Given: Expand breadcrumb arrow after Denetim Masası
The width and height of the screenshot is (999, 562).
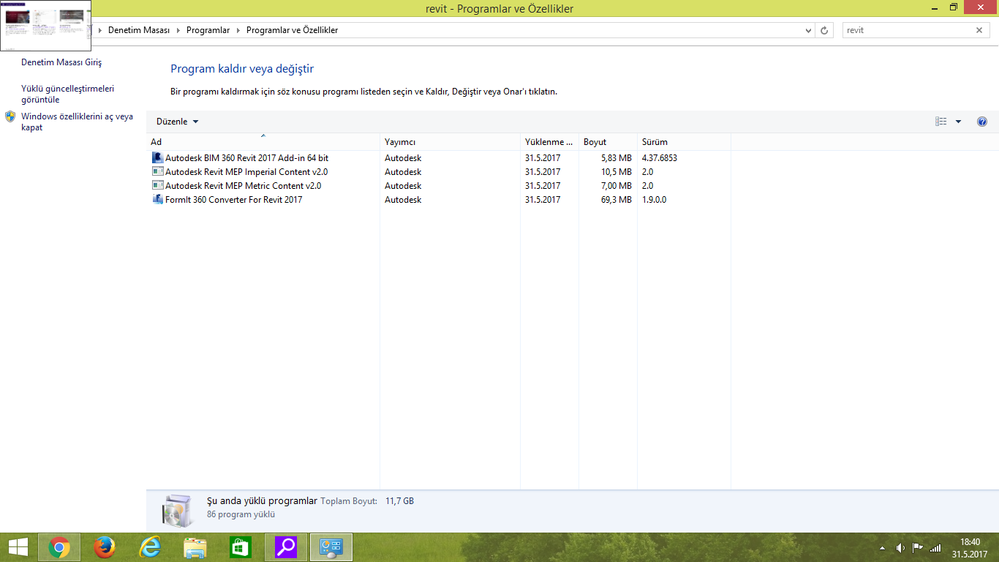Looking at the screenshot, I should [178, 30].
